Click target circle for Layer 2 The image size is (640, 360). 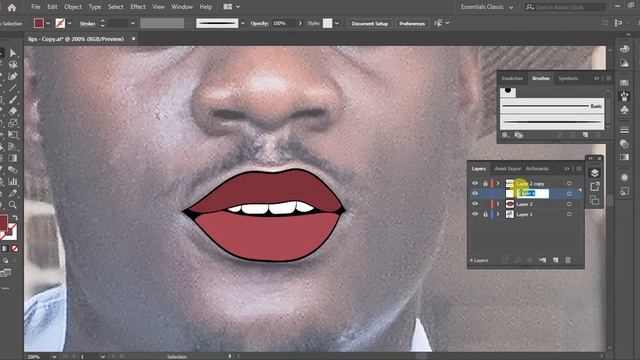coord(569,204)
